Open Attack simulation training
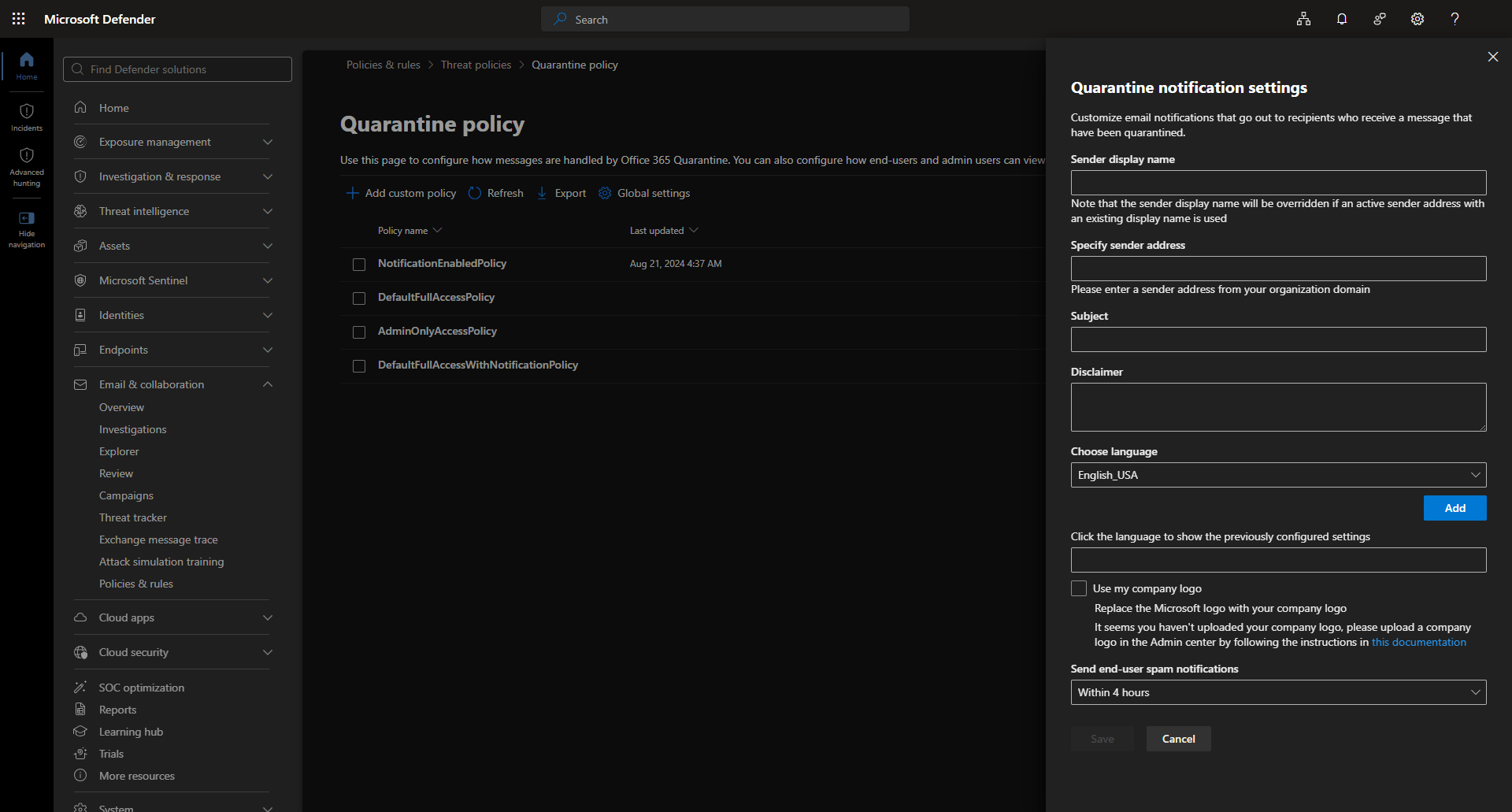 click(x=161, y=562)
